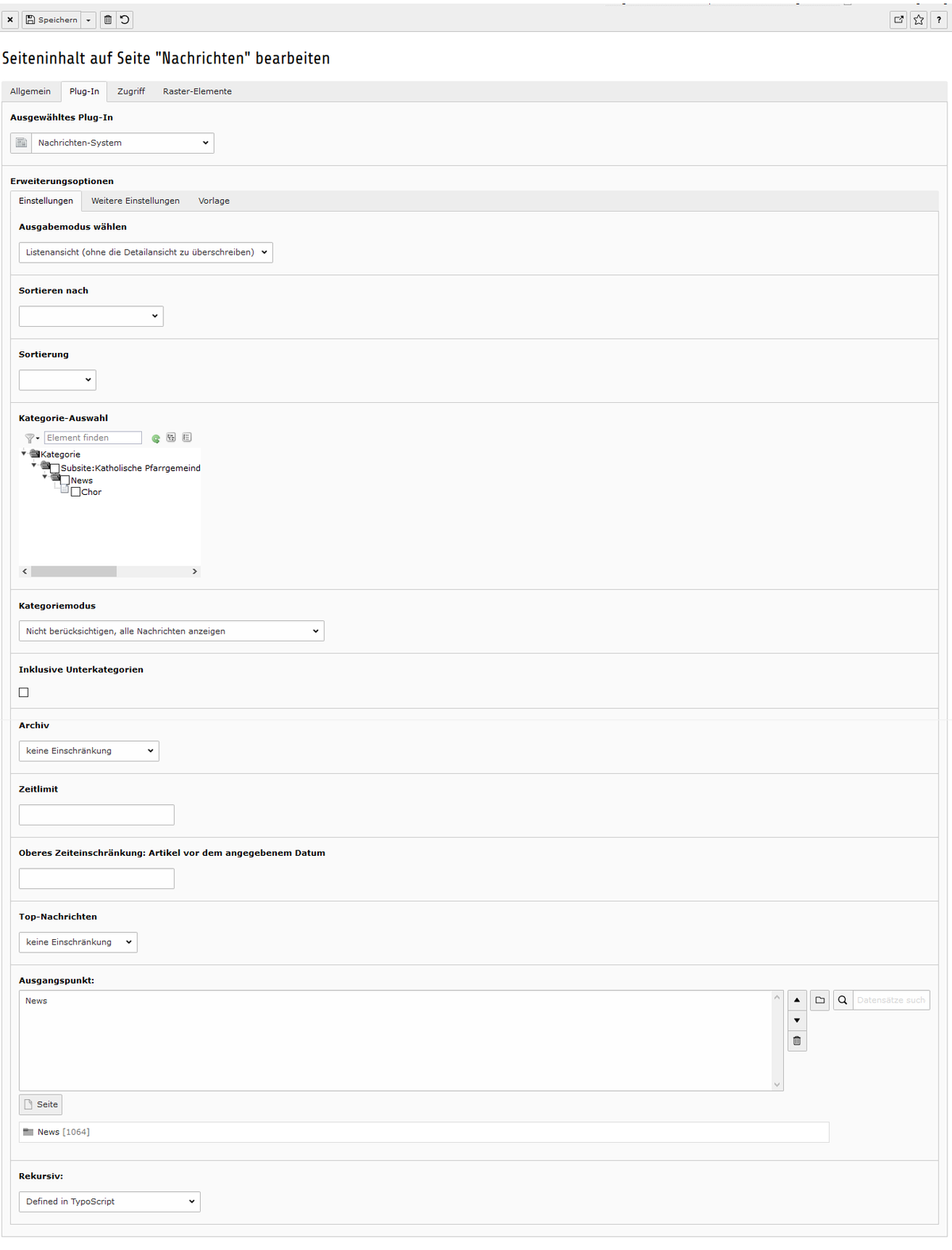Screen dimensions: 952x1250
Task: Click the star bookmark icon
Action: [919, 20]
